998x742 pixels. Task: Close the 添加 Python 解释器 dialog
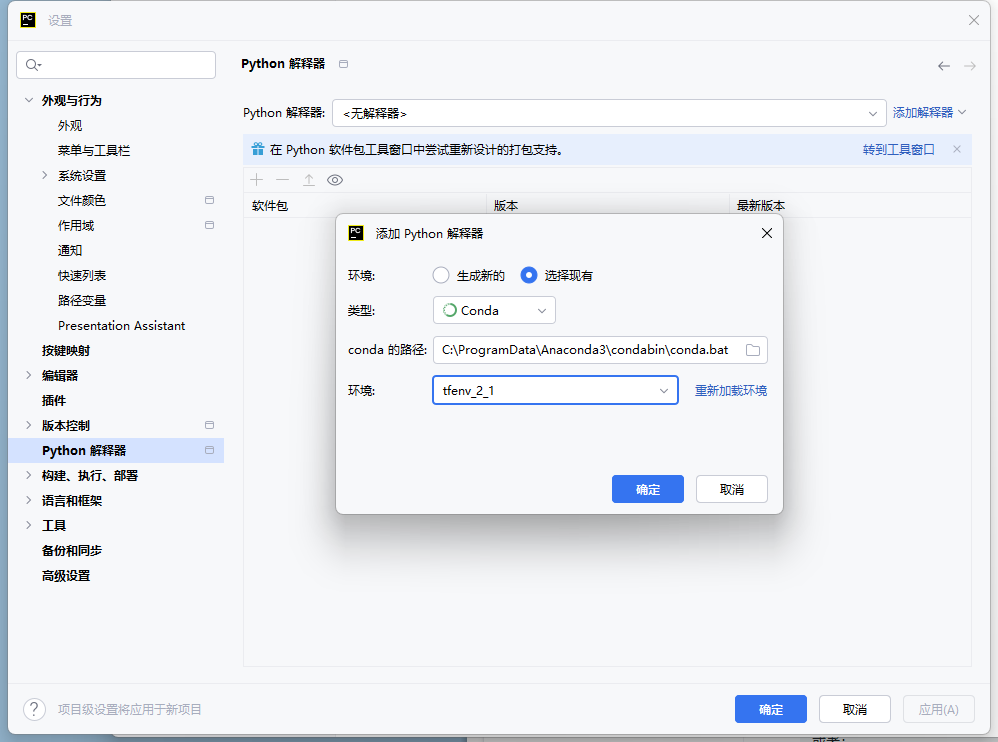(x=767, y=233)
